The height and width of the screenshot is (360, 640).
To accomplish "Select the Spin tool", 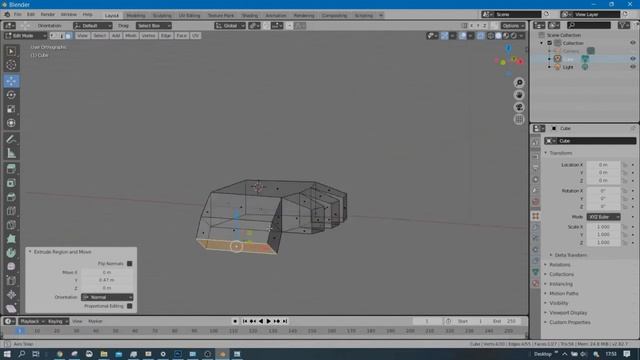I will tap(11, 253).
